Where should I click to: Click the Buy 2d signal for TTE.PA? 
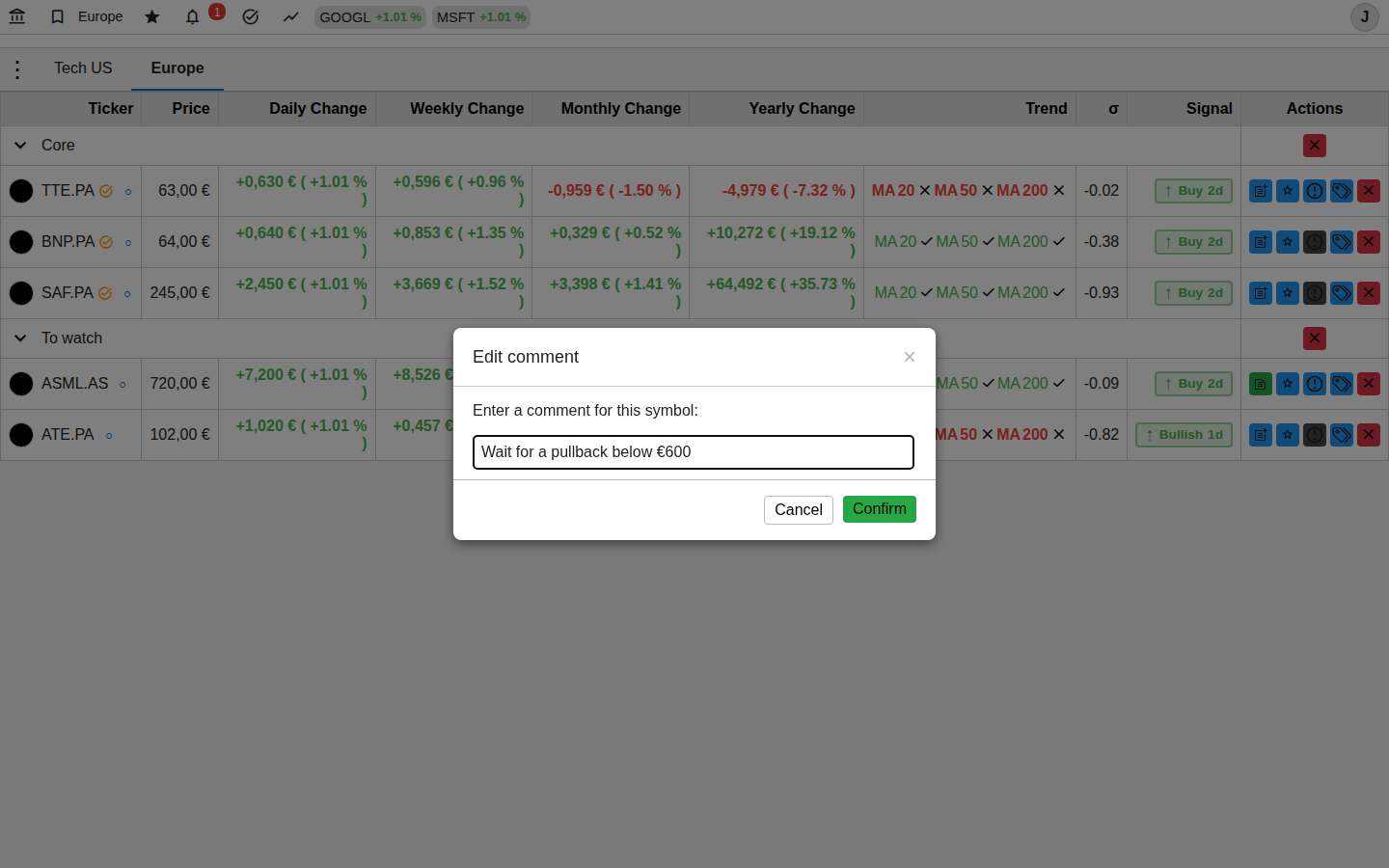1193,191
